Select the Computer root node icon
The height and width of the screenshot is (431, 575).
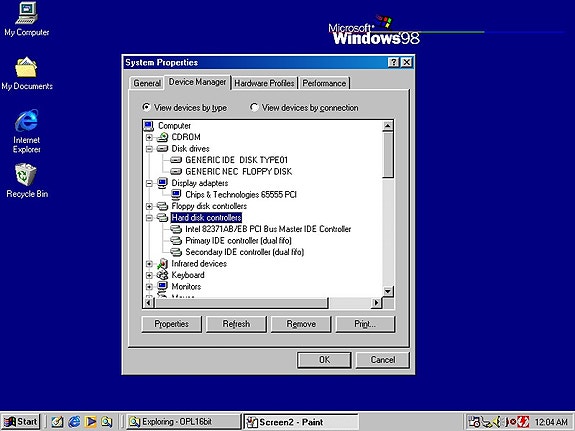click(149, 126)
